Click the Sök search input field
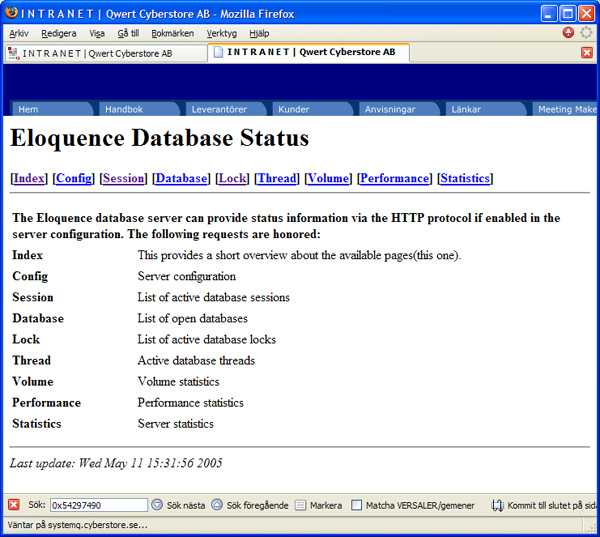Image resolution: width=600 pixels, height=537 pixels. pos(99,505)
